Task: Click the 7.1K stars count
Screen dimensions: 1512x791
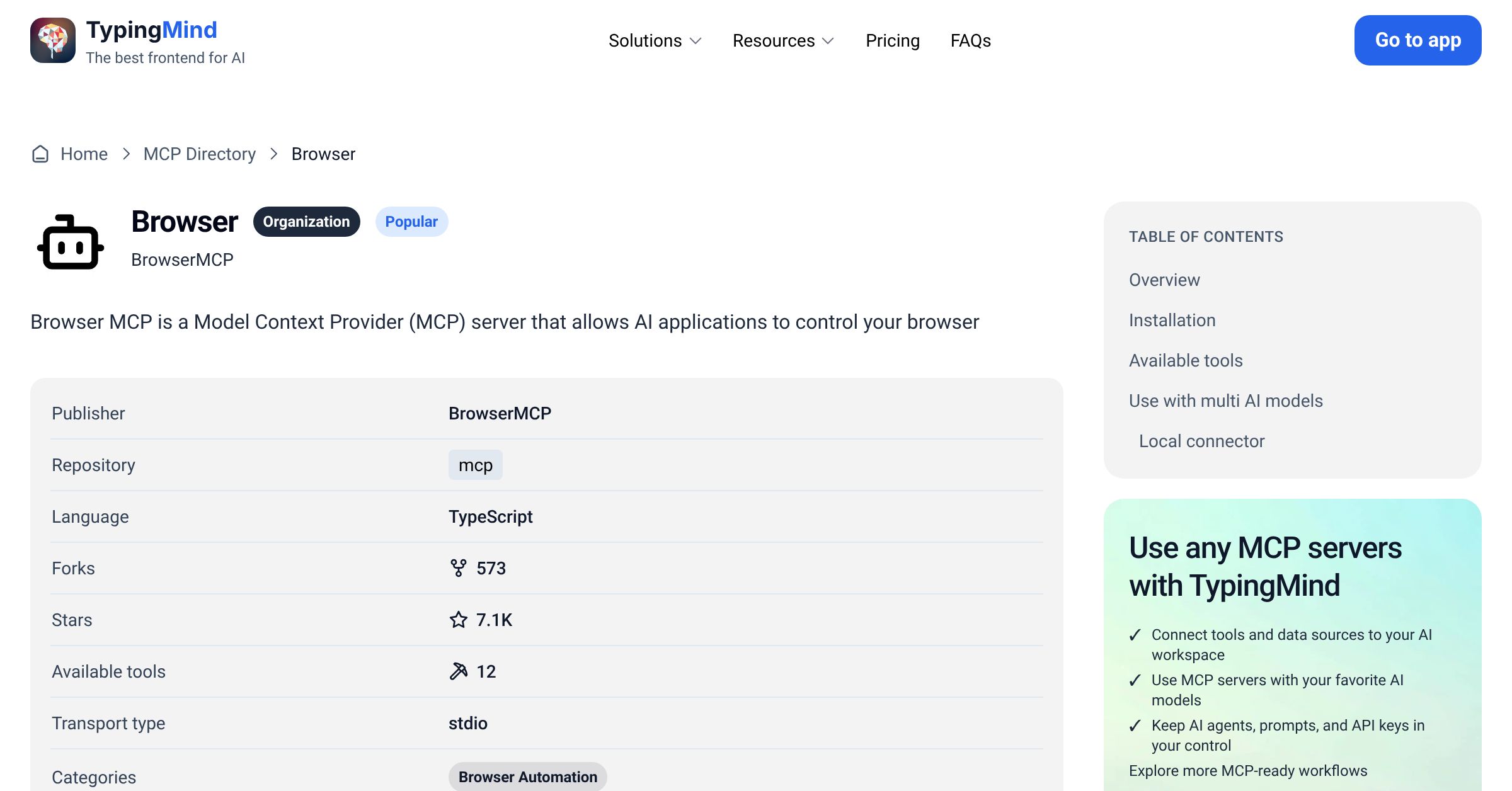Action: [x=494, y=620]
